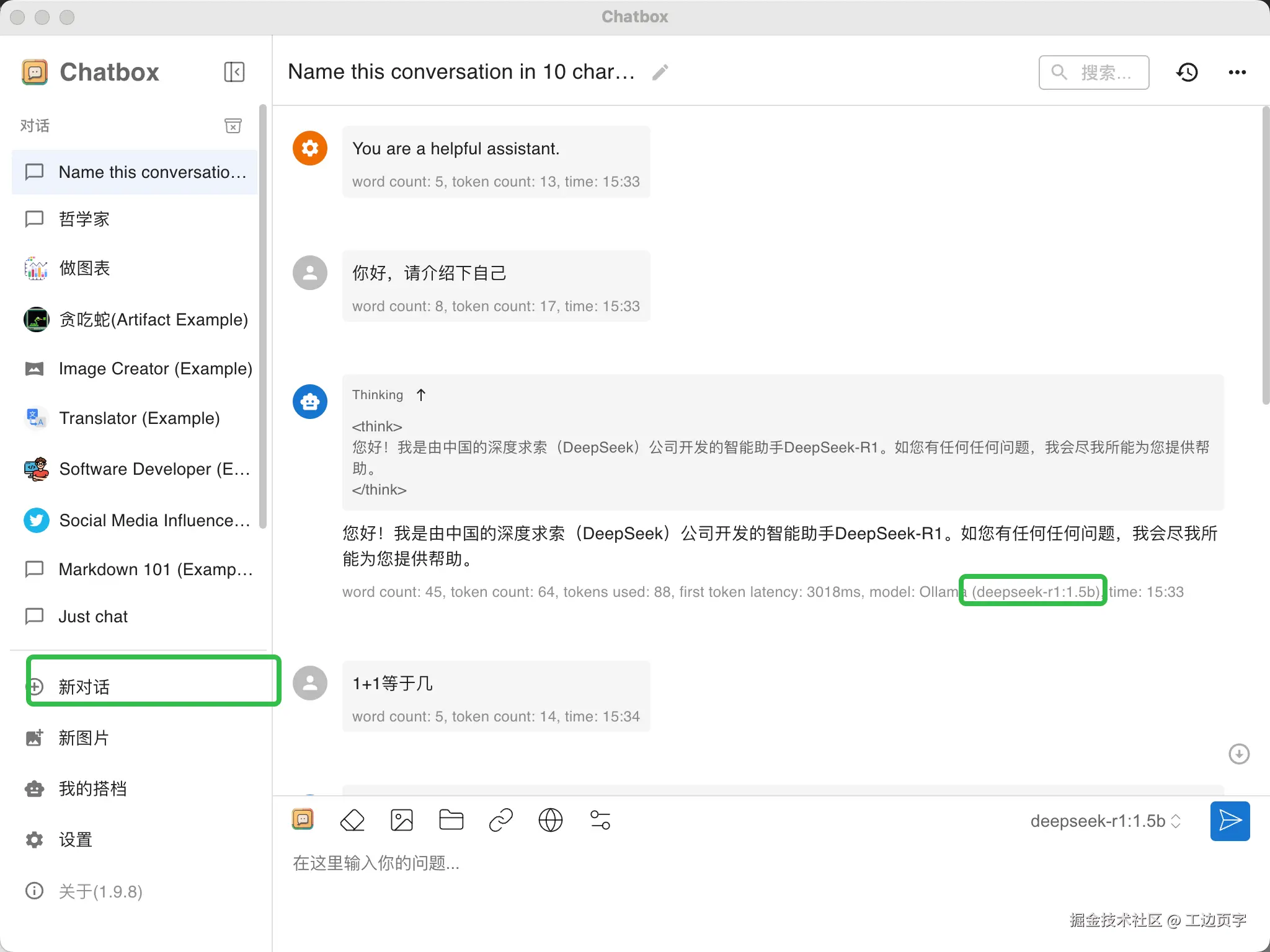
Task: Open Translator (Example) conversation
Action: (x=139, y=418)
